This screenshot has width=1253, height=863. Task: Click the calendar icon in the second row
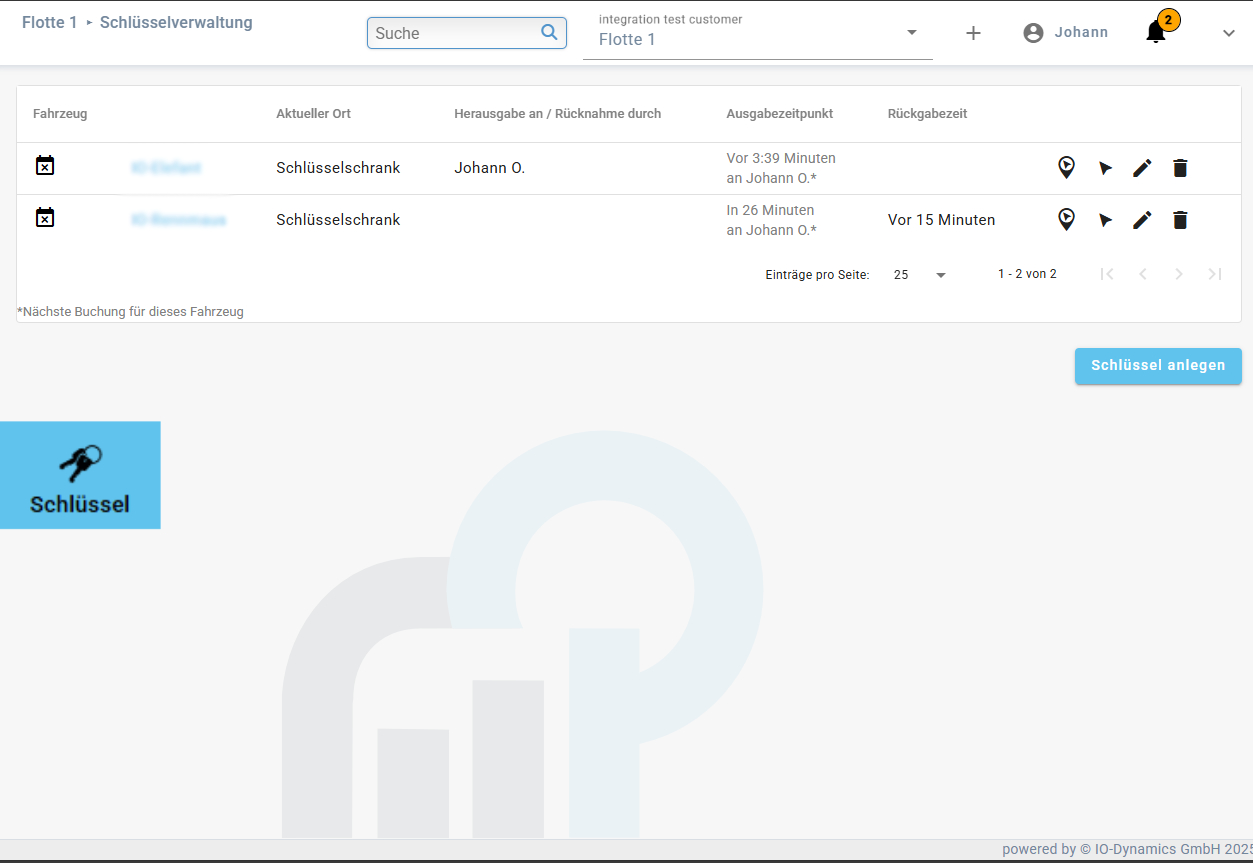(x=45, y=218)
